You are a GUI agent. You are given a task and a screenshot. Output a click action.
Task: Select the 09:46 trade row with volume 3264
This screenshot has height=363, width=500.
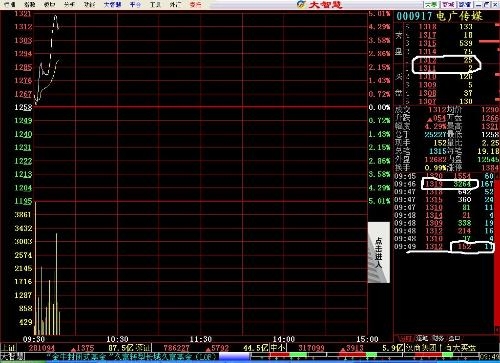(x=444, y=184)
